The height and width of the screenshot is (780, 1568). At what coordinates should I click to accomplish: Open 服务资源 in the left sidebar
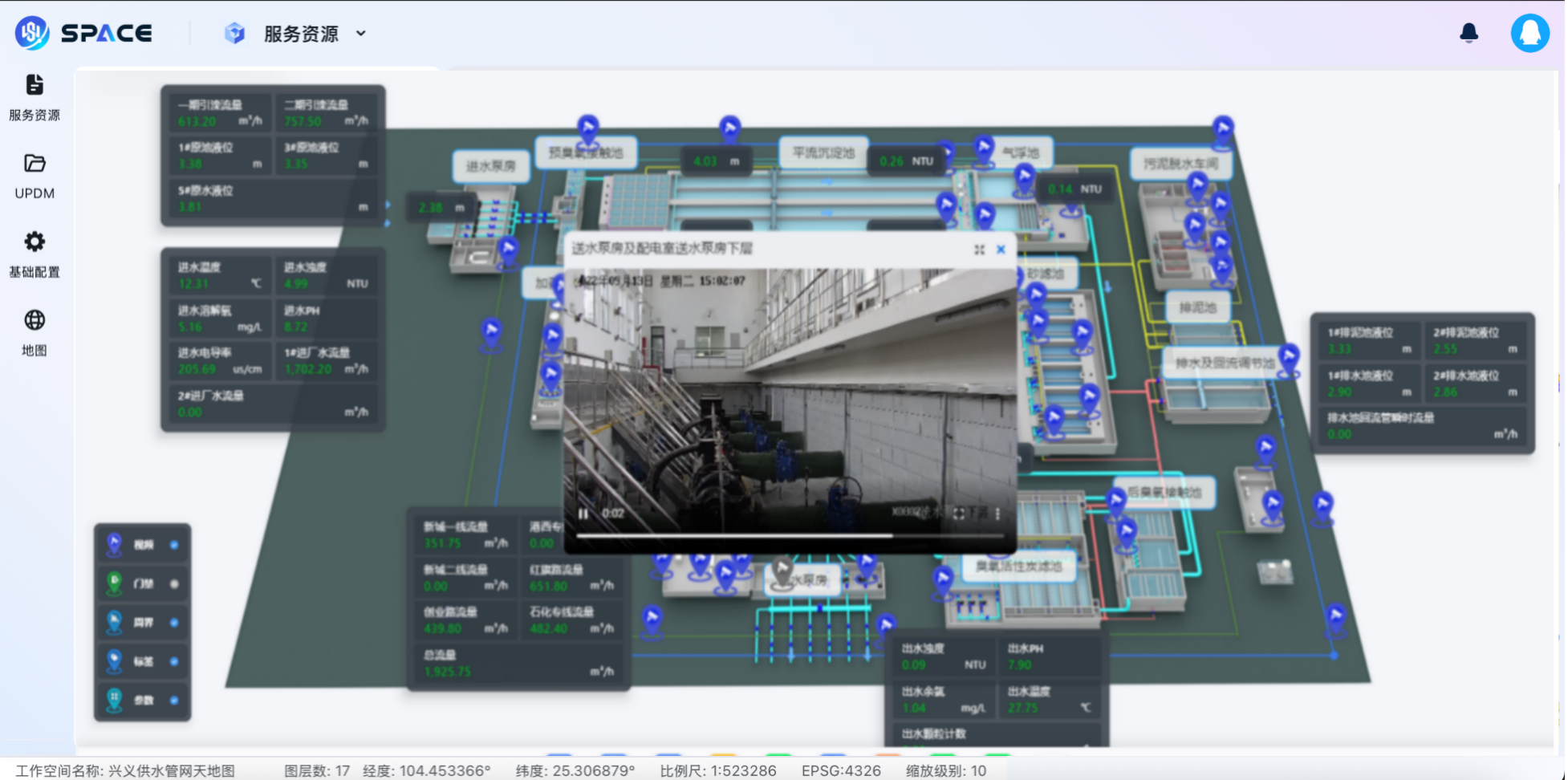[35, 96]
